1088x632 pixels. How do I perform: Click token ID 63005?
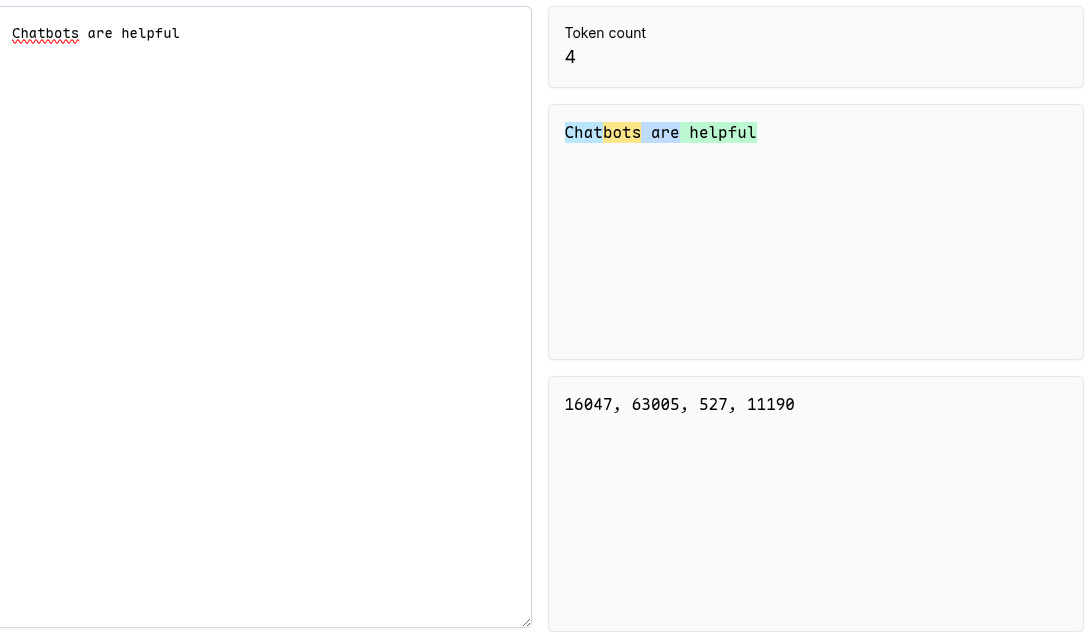click(x=655, y=404)
